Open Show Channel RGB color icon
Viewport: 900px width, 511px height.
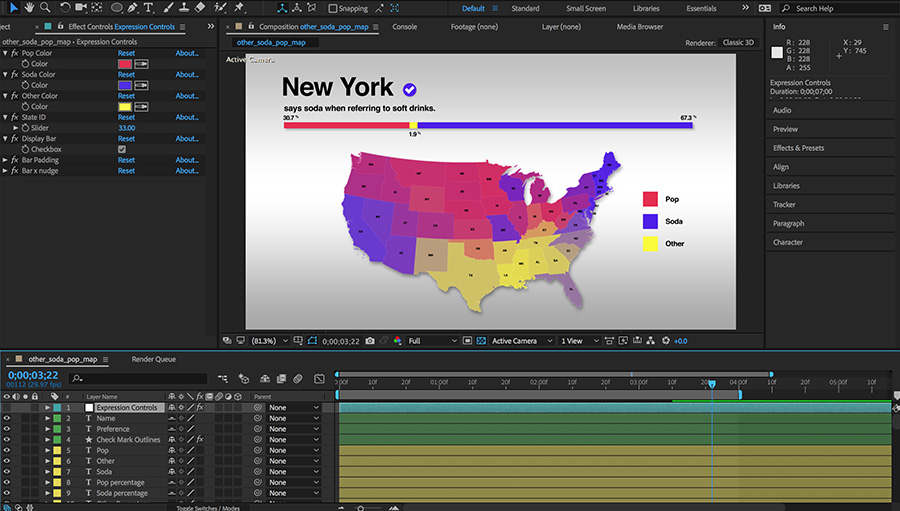point(397,341)
